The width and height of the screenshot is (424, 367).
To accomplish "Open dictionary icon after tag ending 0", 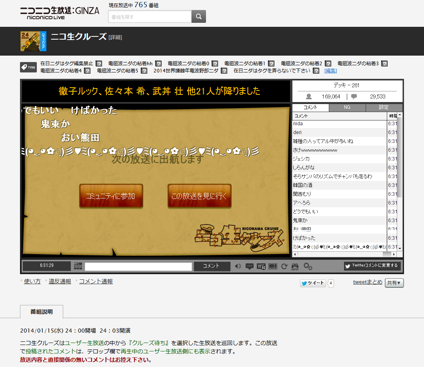I will tap(215, 63).
